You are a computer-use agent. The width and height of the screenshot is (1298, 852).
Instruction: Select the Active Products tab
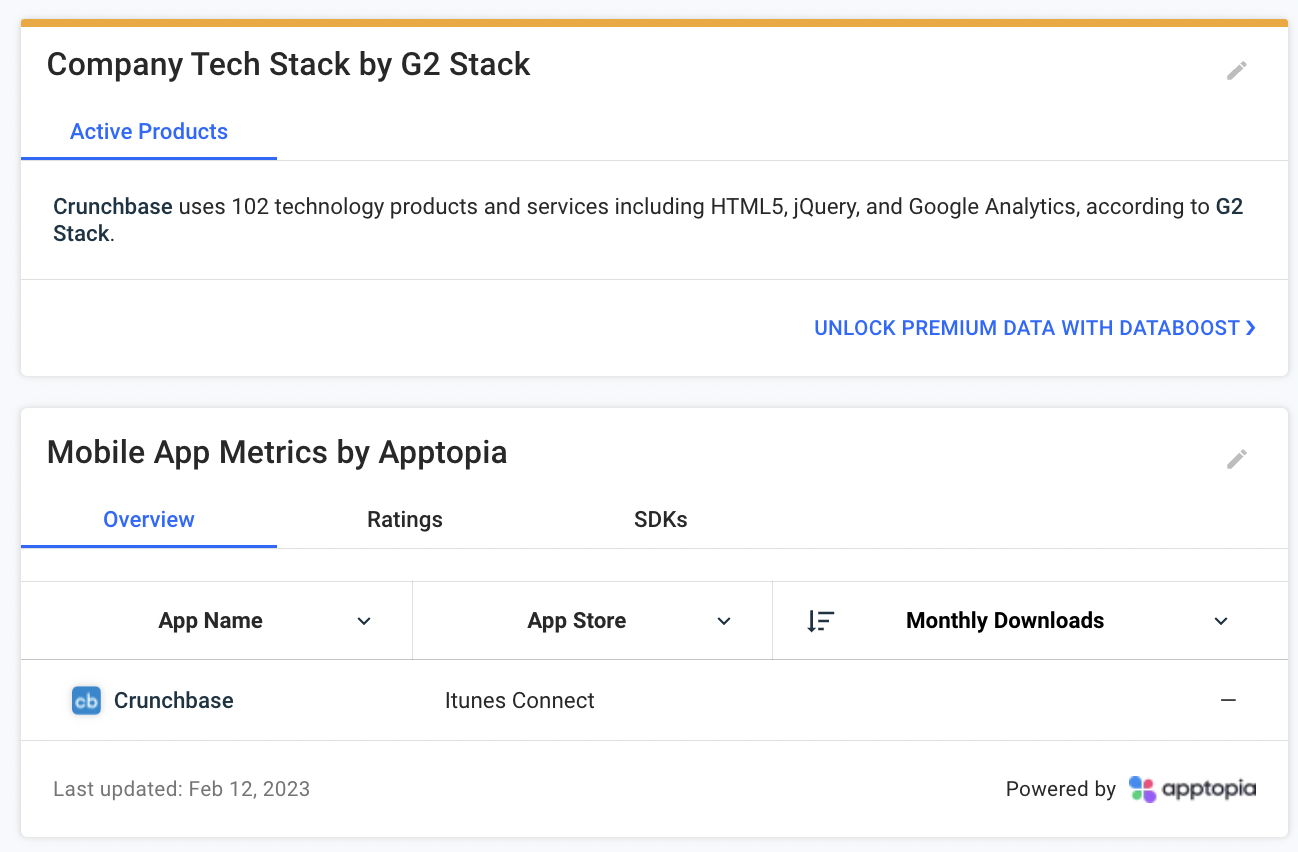149,132
